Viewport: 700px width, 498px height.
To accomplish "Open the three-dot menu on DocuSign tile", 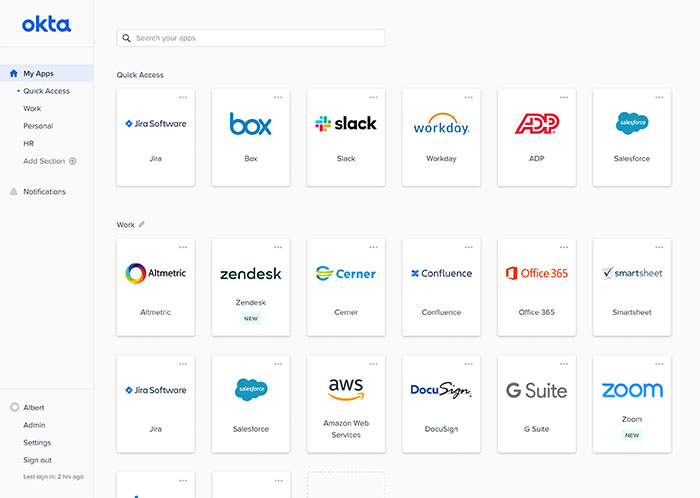I will (468, 364).
